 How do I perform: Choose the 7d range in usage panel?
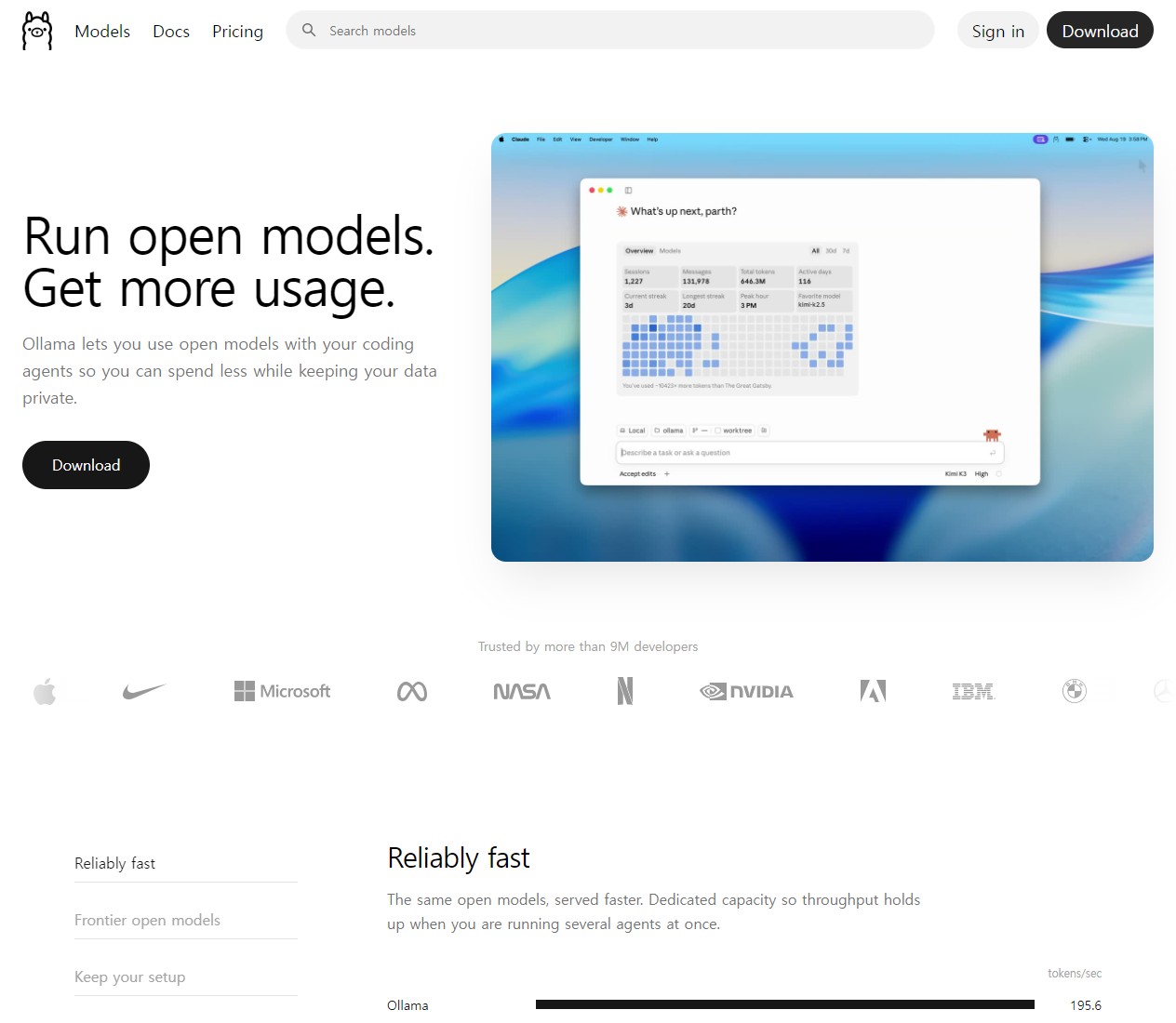pyautogui.click(x=846, y=250)
